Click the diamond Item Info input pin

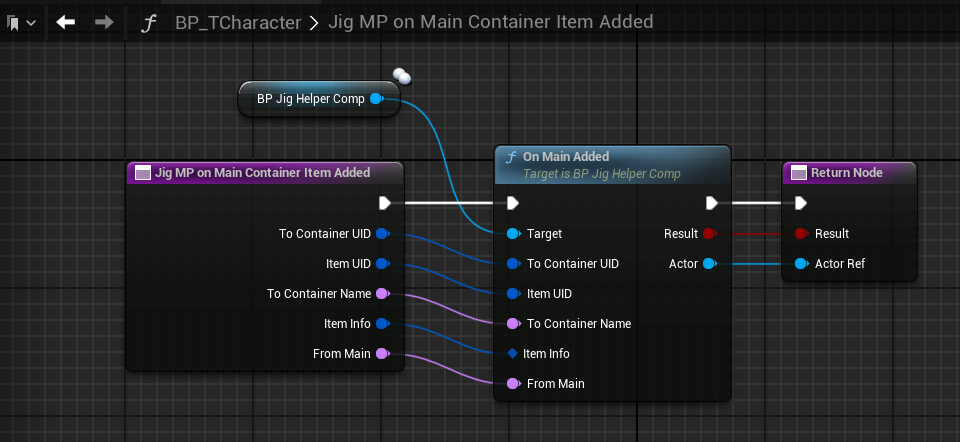tap(513, 353)
